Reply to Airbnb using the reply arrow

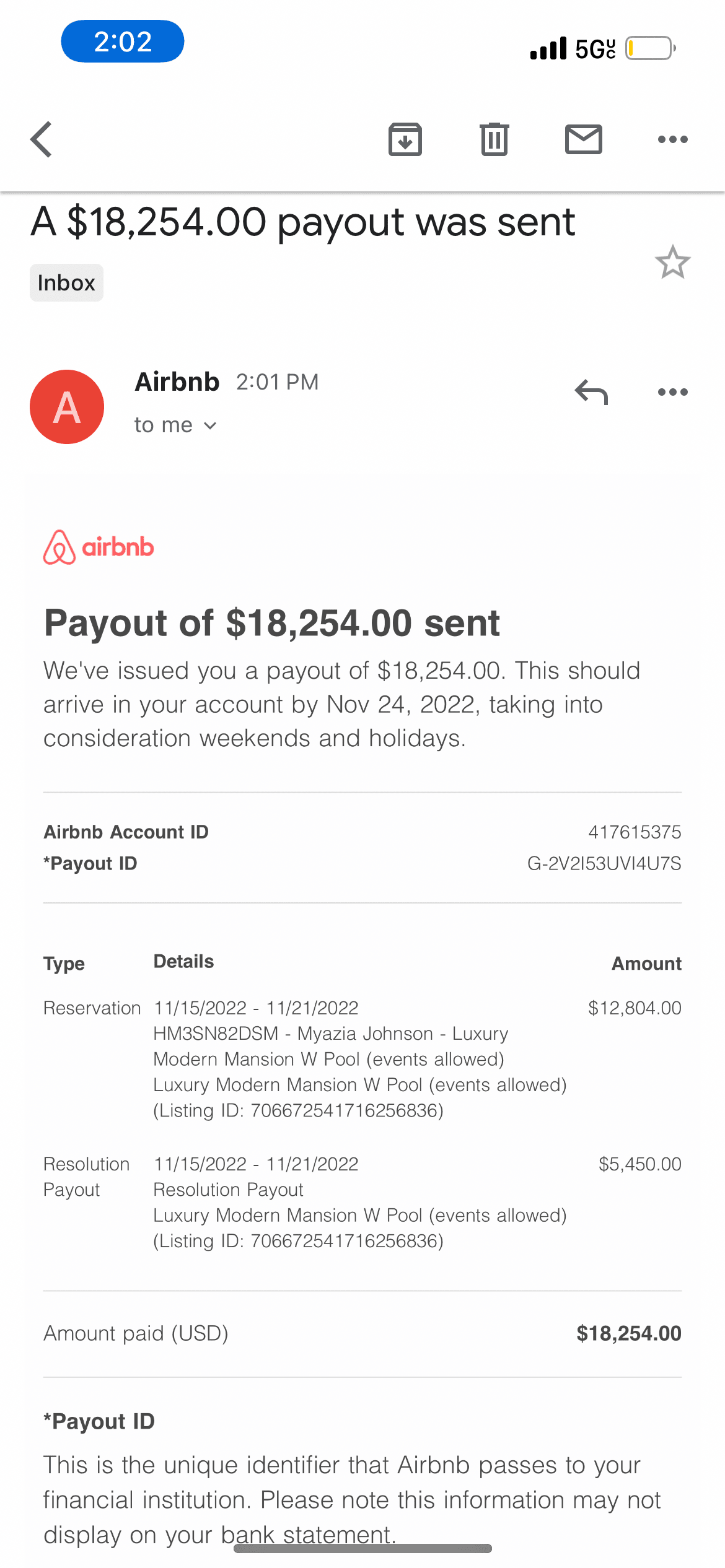(x=591, y=392)
